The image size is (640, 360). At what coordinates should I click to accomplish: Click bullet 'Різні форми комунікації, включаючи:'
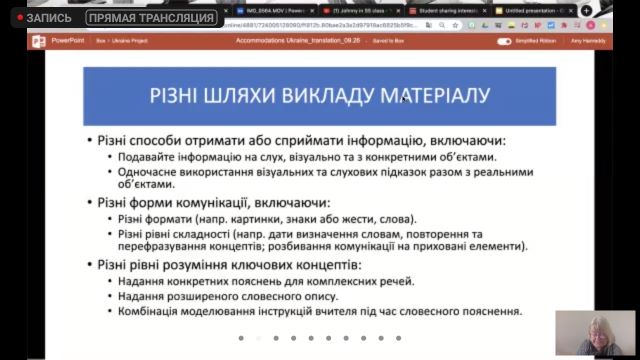coord(214,203)
